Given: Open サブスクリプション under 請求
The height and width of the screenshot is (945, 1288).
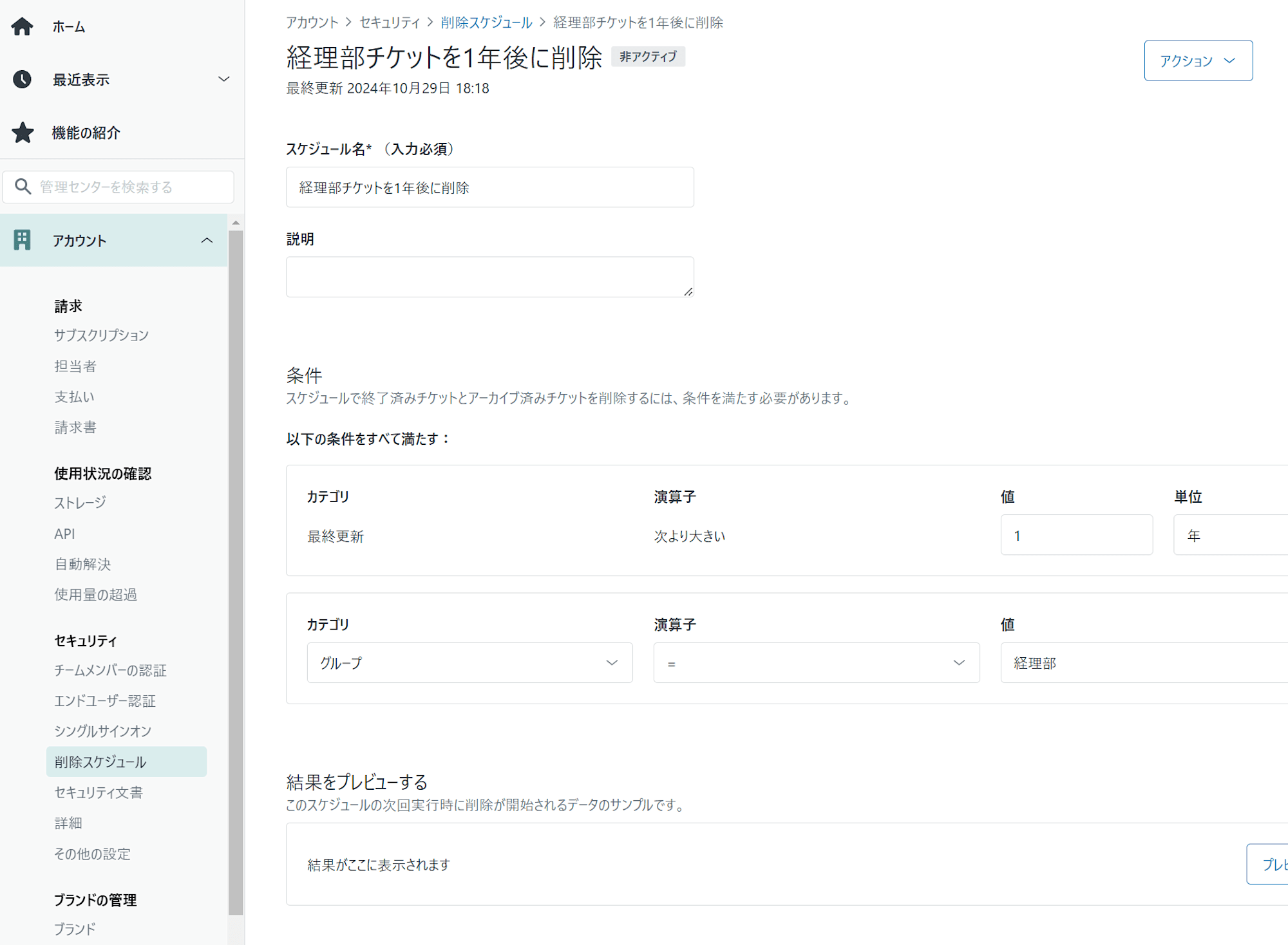Looking at the screenshot, I should (x=101, y=335).
